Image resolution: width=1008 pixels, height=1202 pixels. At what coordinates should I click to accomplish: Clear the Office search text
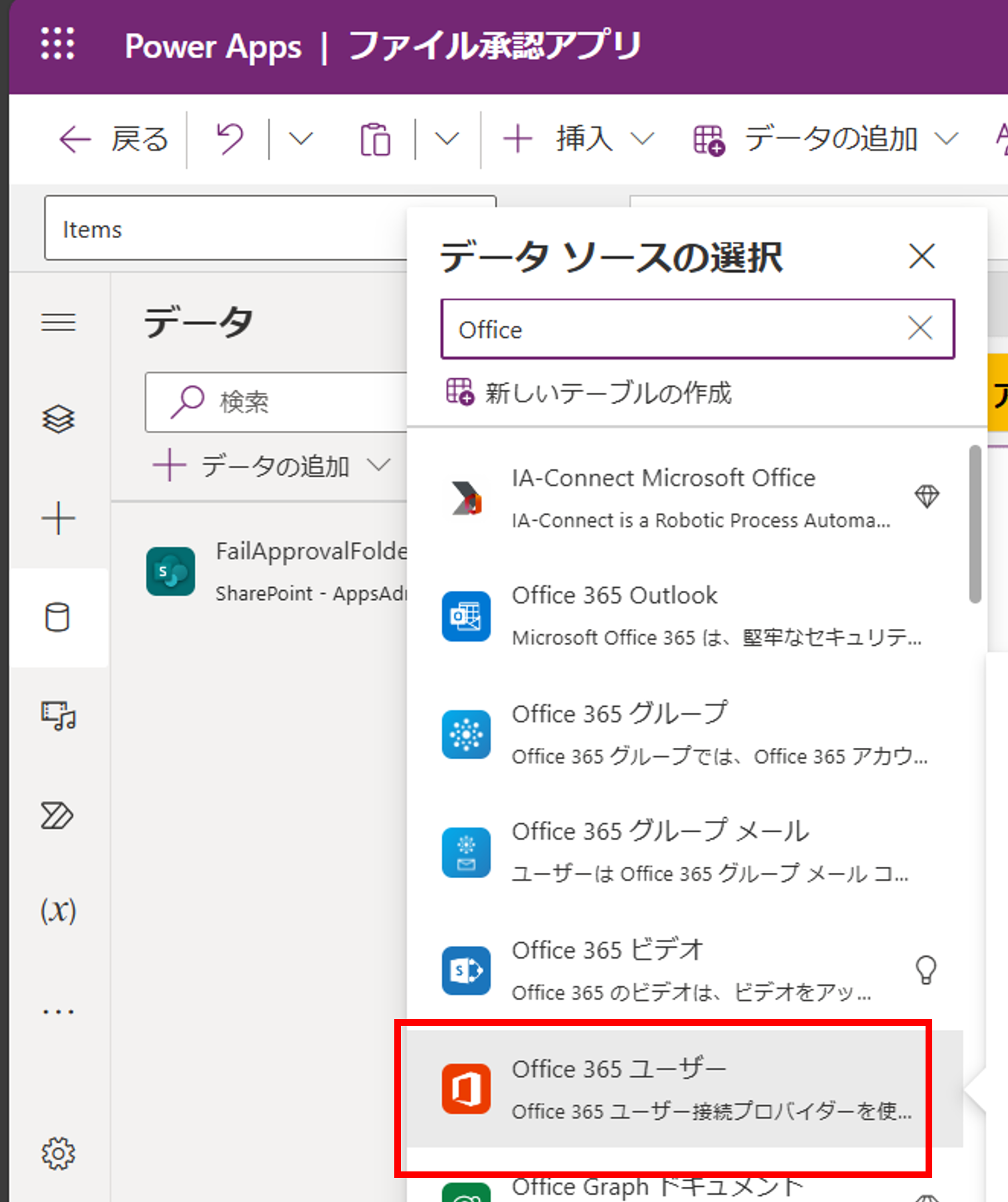pyautogui.click(x=920, y=328)
